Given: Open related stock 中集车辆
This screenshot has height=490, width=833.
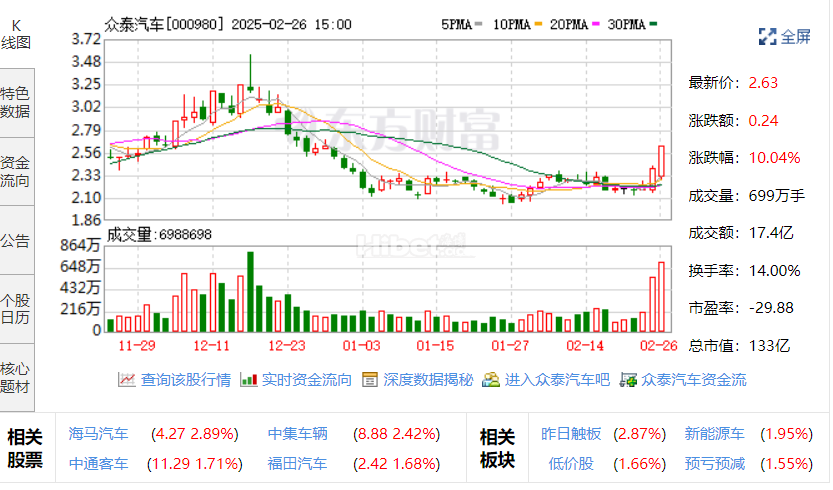Looking at the screenshot, I should (298, 434).
